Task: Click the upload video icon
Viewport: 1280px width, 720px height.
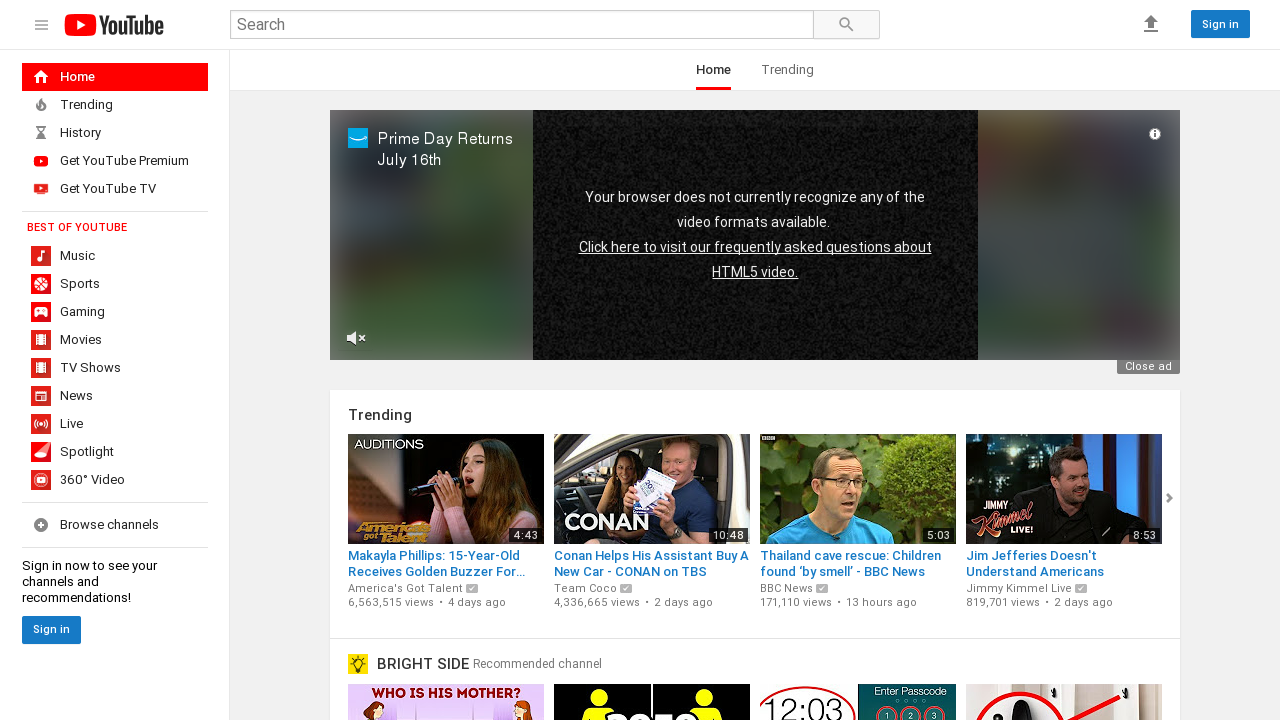Action: pos(1151,24)
